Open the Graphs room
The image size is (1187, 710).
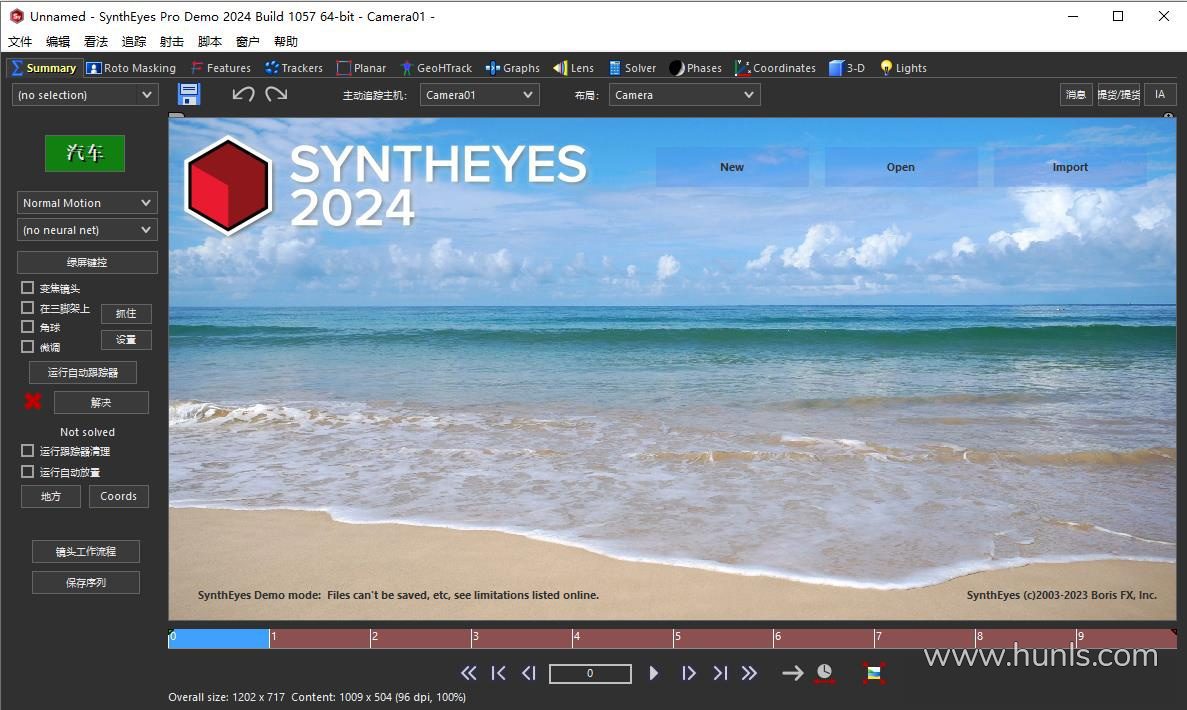[x=512, y=68]
